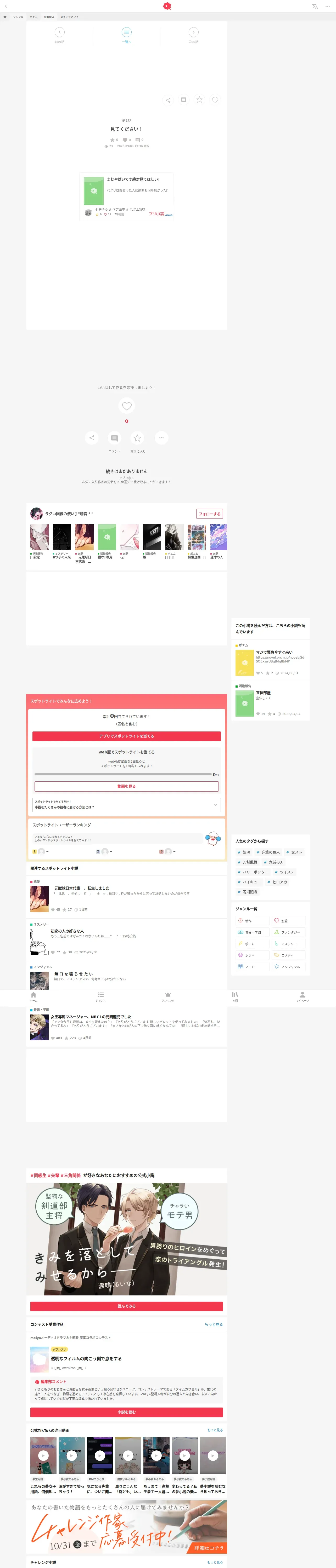Select the ヒロアカ tag

(x=277, y=882)
